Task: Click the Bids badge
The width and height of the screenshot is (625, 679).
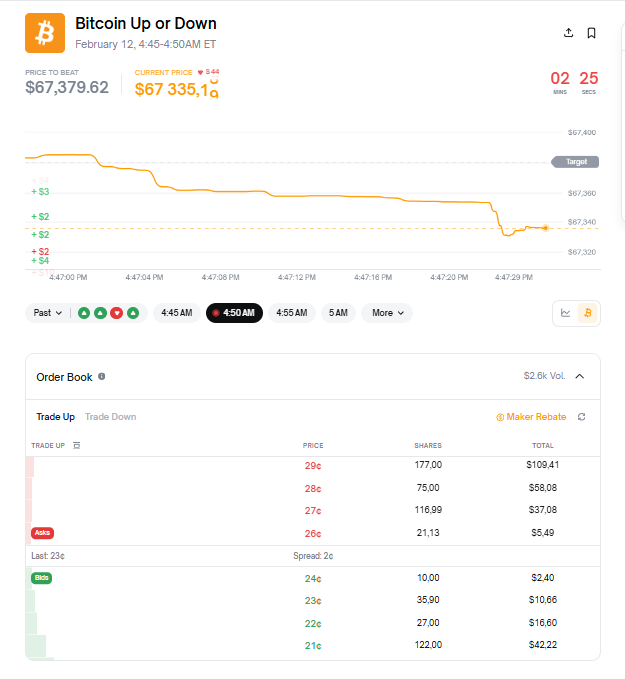Action: [x=42, y=578]
